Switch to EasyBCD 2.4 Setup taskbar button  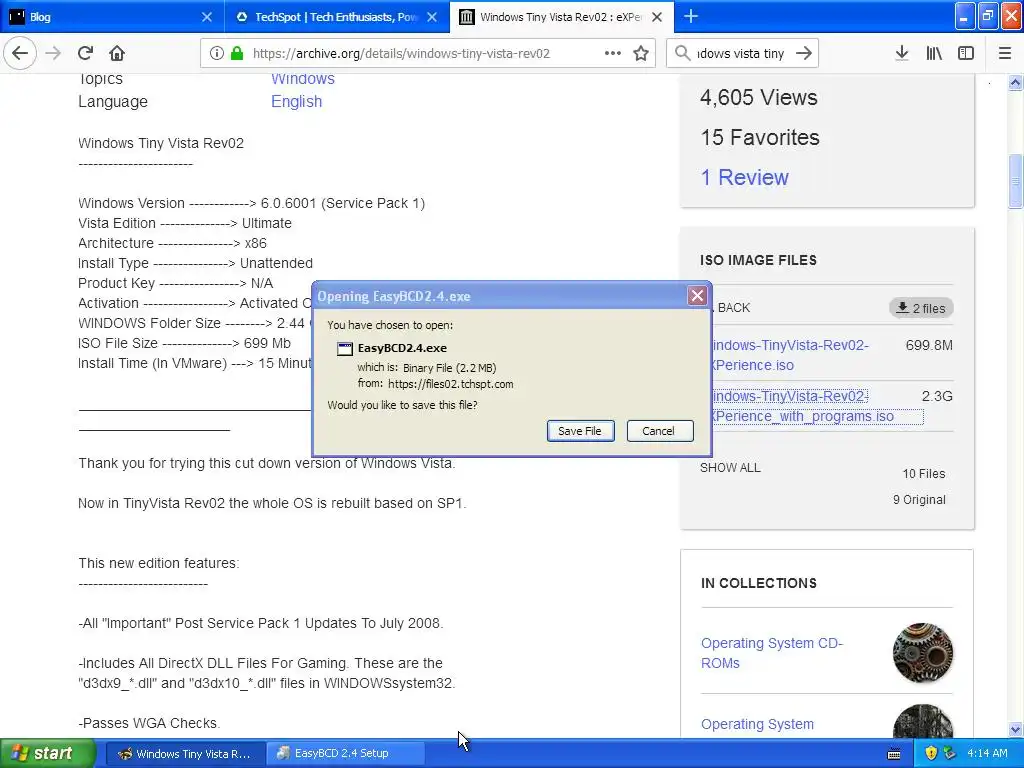[x=346, y=754]
